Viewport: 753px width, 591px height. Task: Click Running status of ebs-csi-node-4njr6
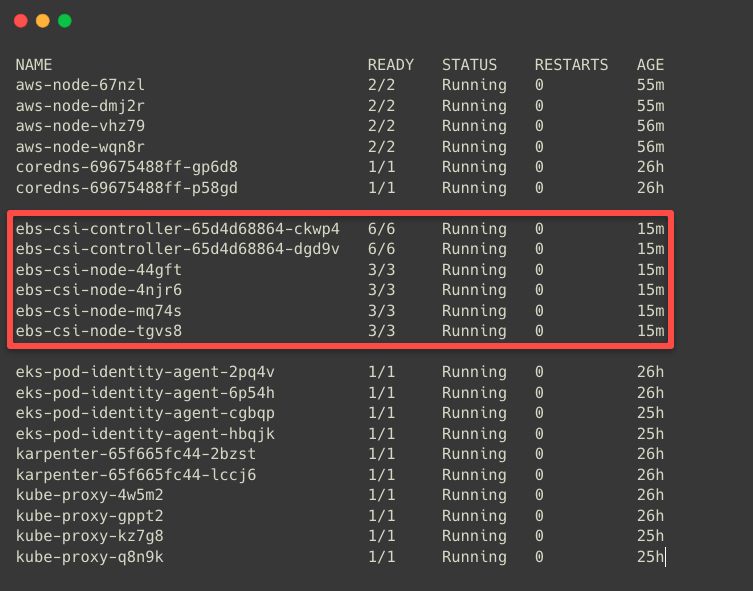coord(474,290)
